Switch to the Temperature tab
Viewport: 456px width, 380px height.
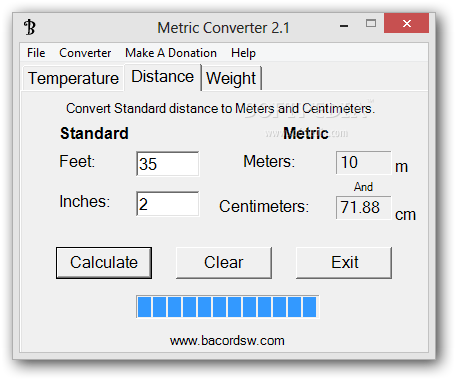[73, 78]
